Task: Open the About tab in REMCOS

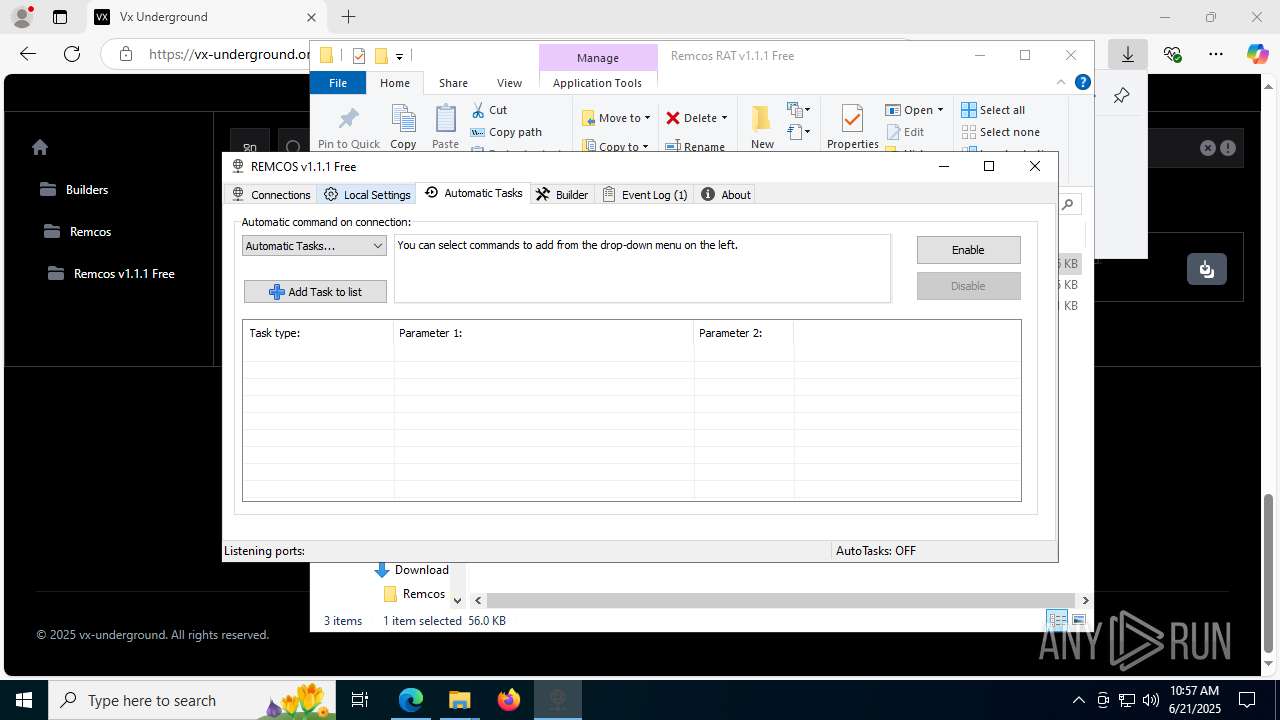Action: (x=726, y=195)
